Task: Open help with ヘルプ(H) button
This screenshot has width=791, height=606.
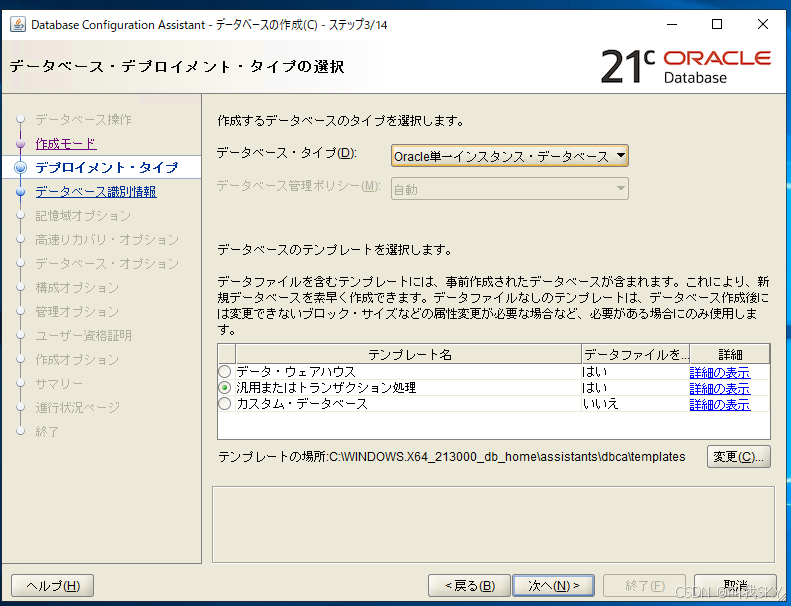Action: point(52,585)
